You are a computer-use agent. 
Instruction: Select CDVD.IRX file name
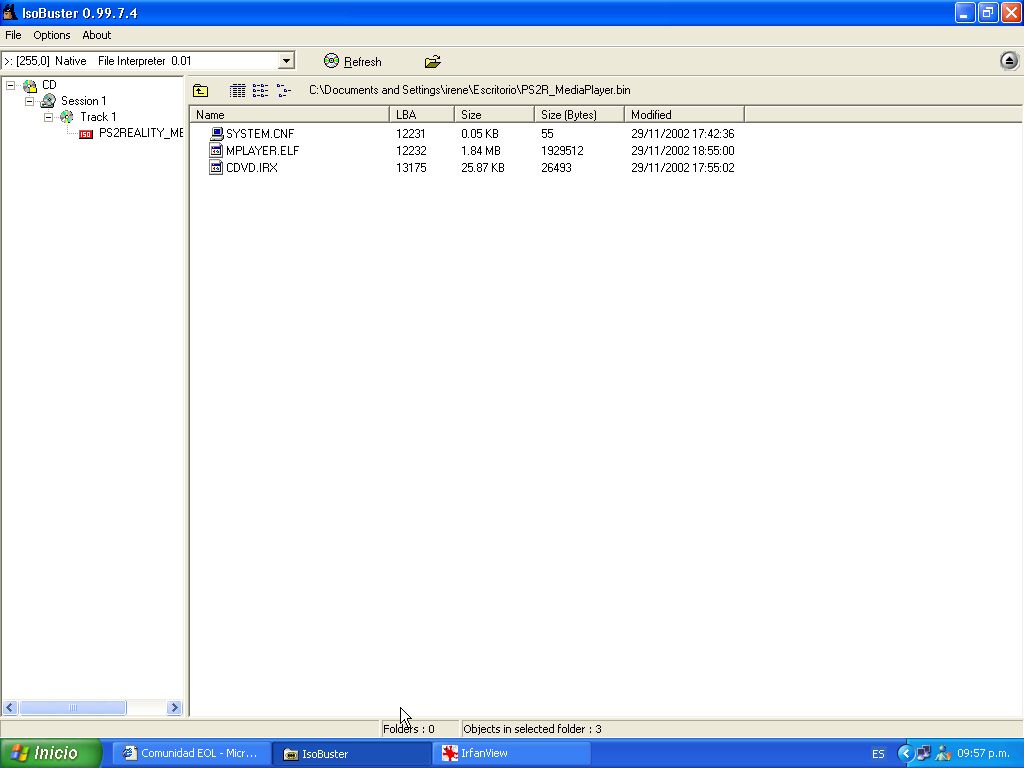click(x=251, y=168)
